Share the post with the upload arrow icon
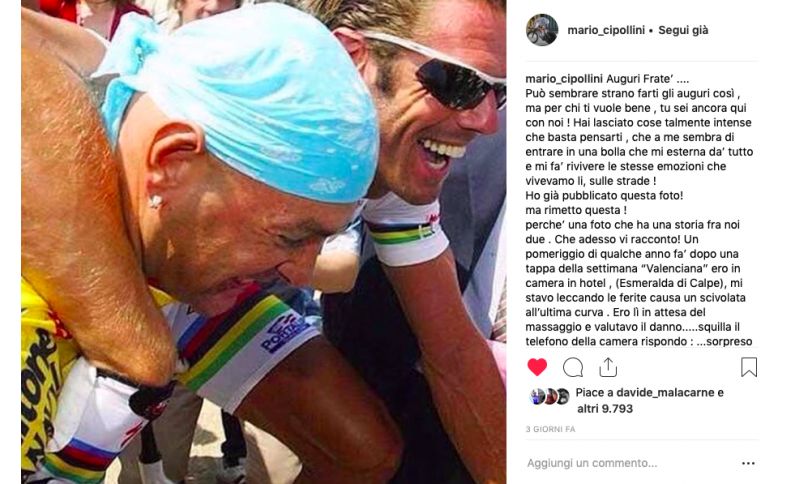800x484 pixels. pyautogui.click(x=608, y=367)
